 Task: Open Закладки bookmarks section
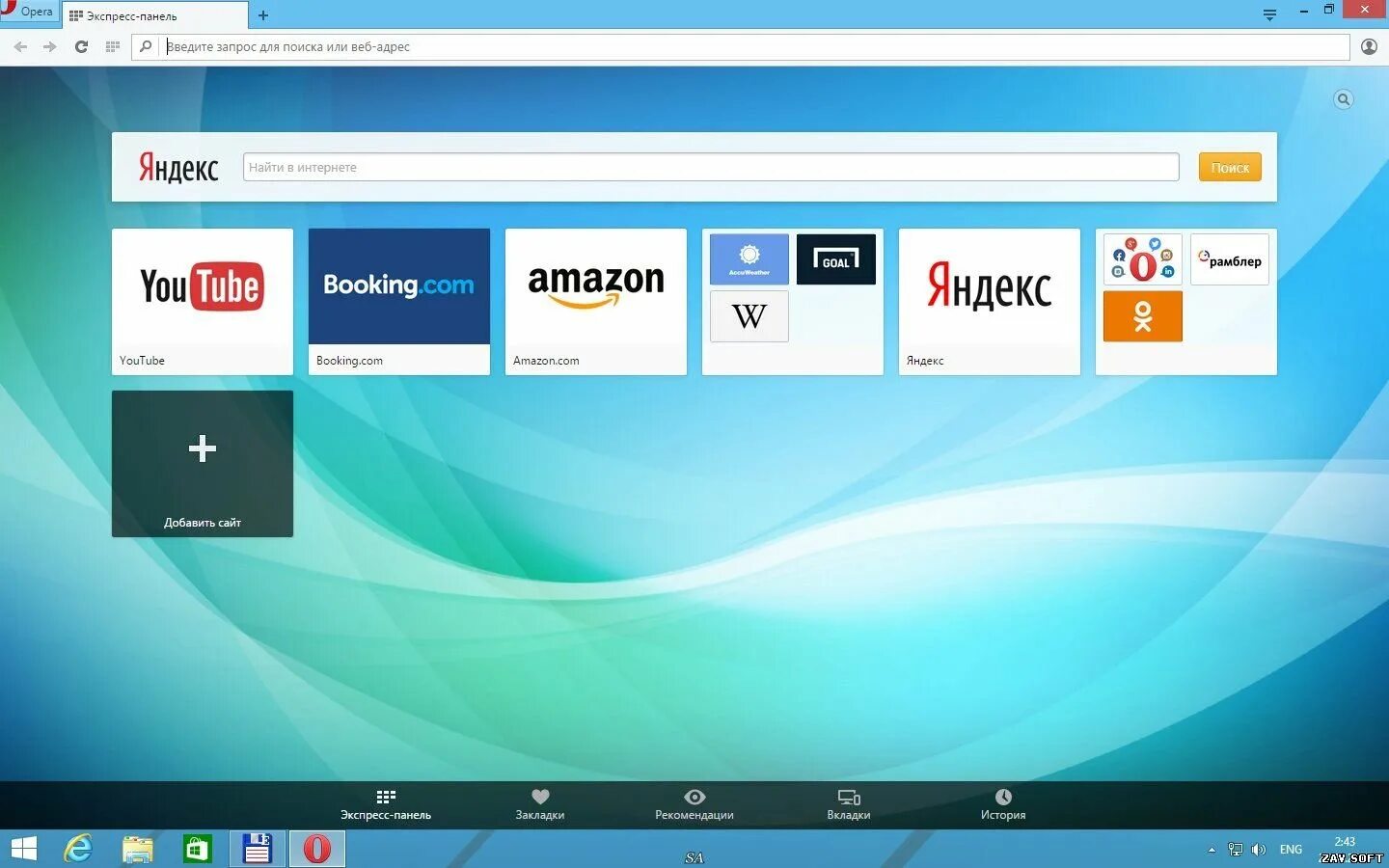(x=540, y=805)
